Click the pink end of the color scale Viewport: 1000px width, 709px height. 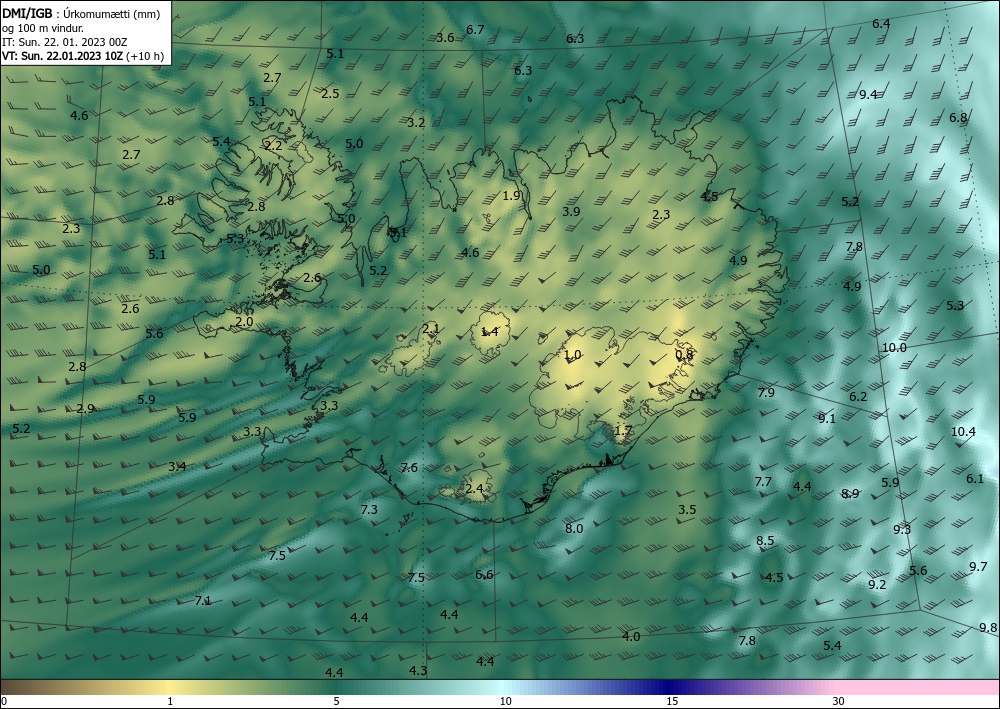918,687
